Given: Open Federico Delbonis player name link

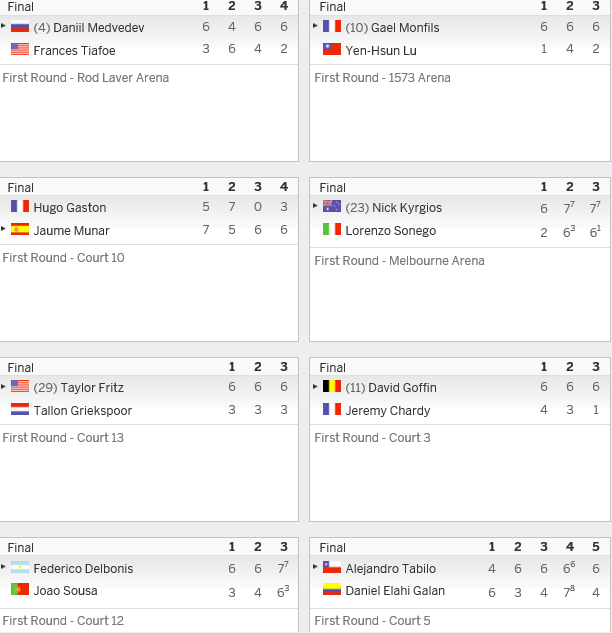Looking at the screenshot, I should (83, 568).
